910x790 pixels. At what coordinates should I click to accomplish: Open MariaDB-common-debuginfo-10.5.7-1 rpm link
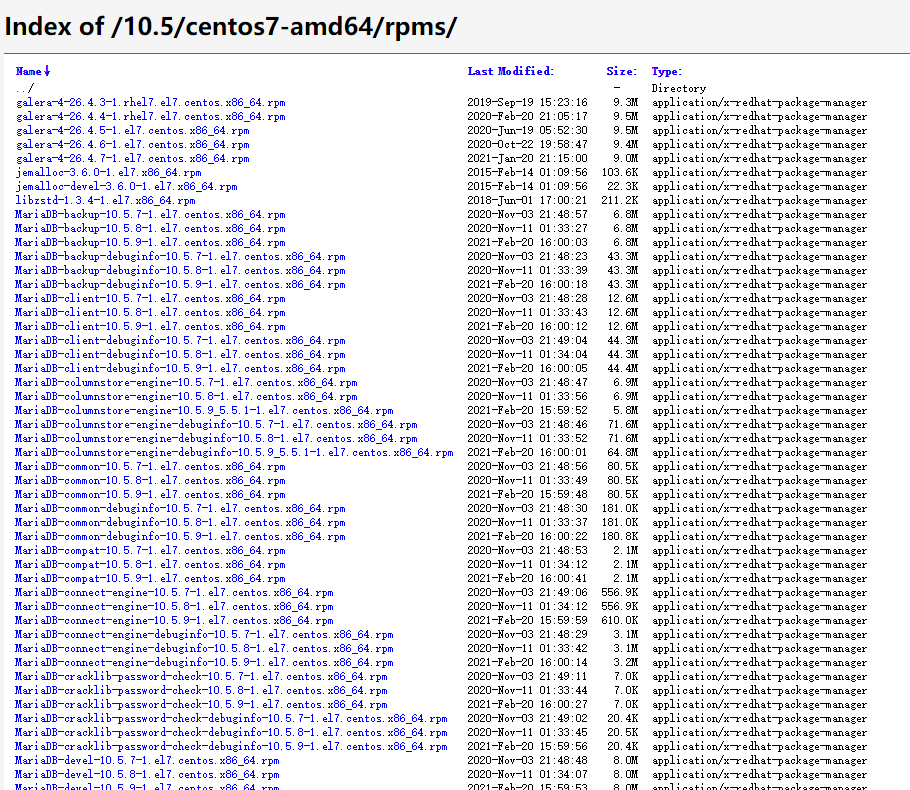point(180,508)
